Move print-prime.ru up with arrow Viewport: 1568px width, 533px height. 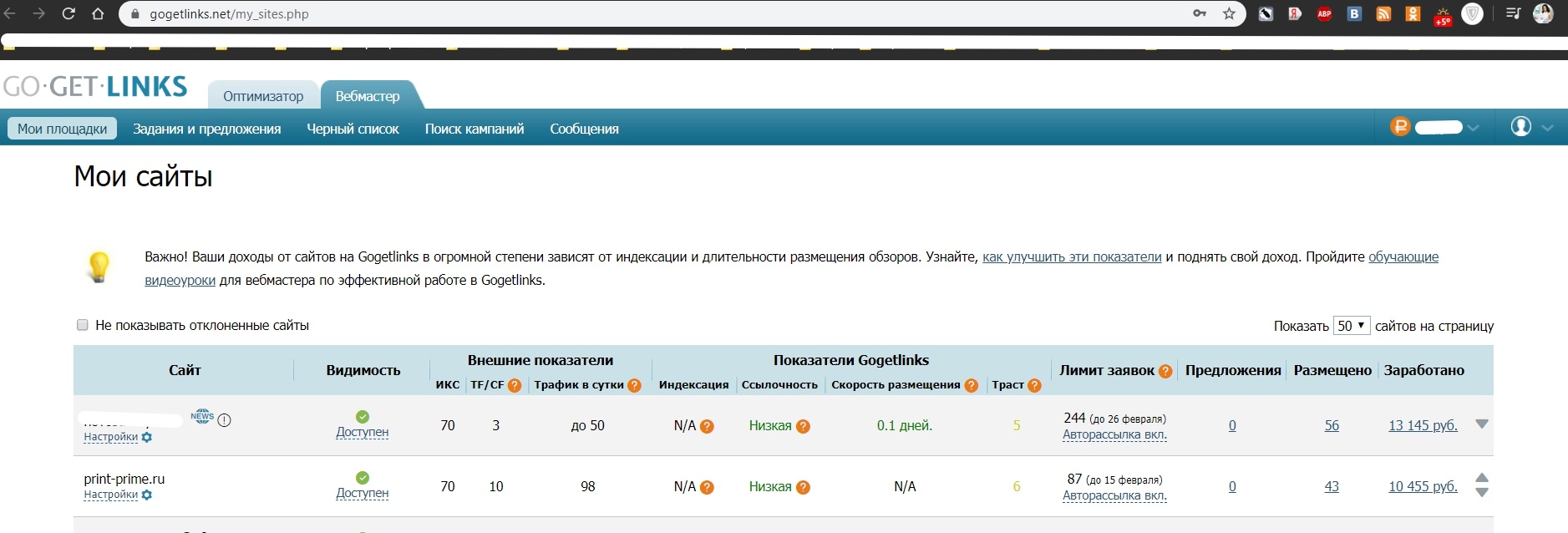pos(1482,478)
